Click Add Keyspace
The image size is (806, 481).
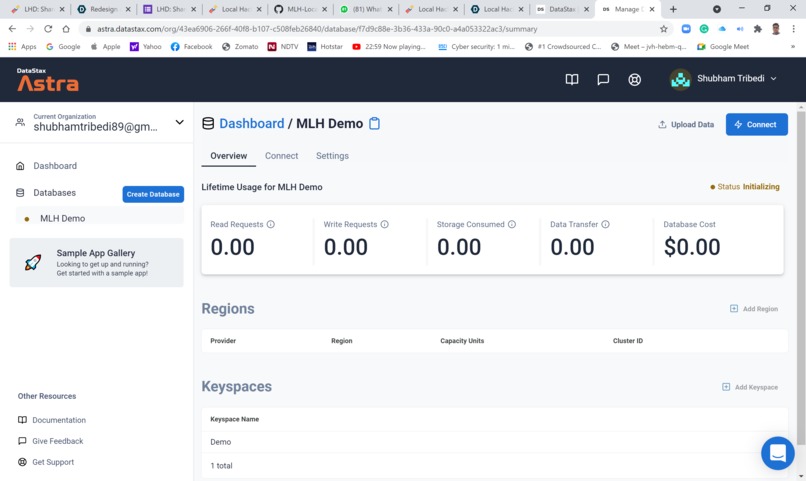[749, 387]
